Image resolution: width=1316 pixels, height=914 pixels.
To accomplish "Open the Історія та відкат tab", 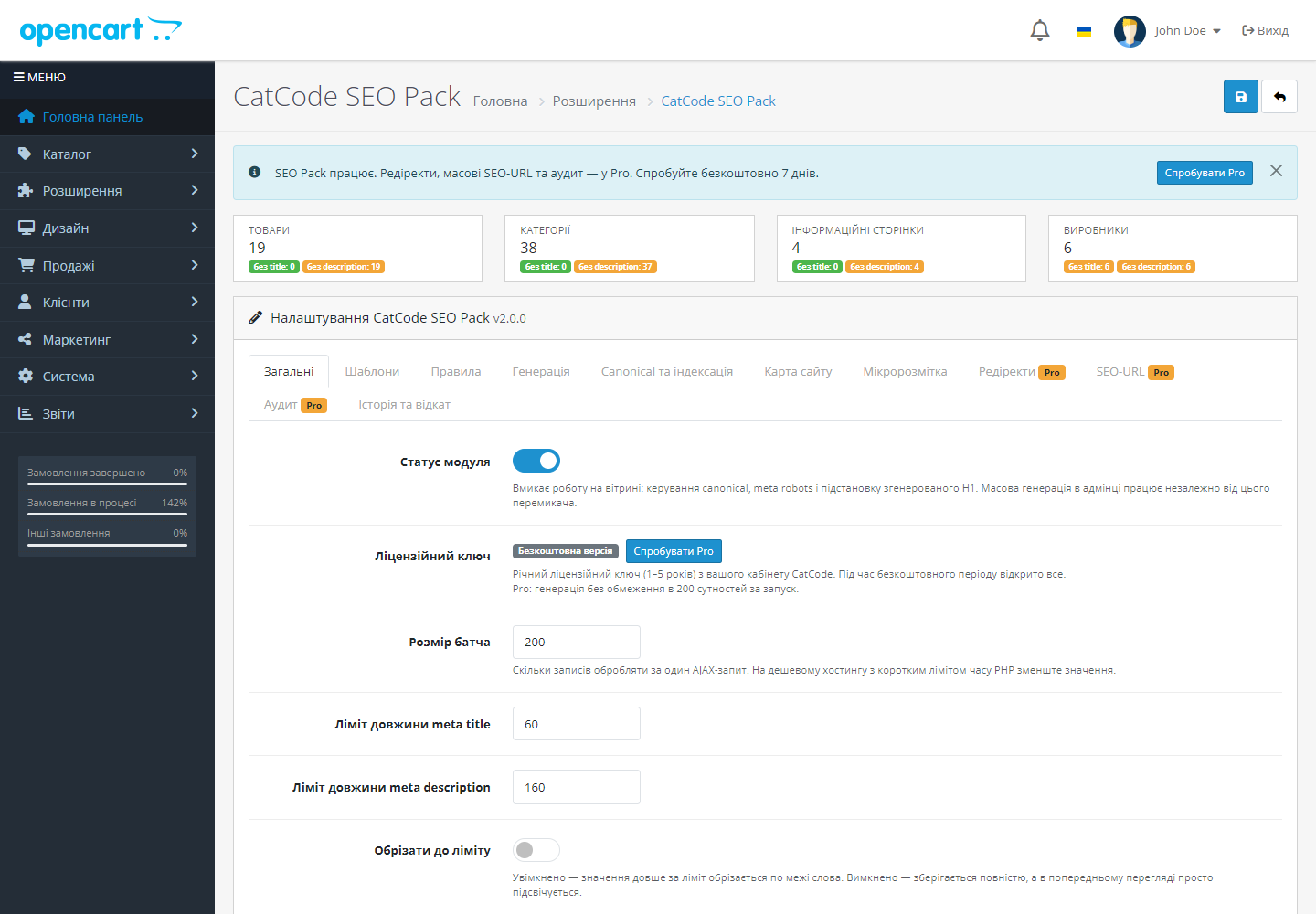I will point(404,405).
